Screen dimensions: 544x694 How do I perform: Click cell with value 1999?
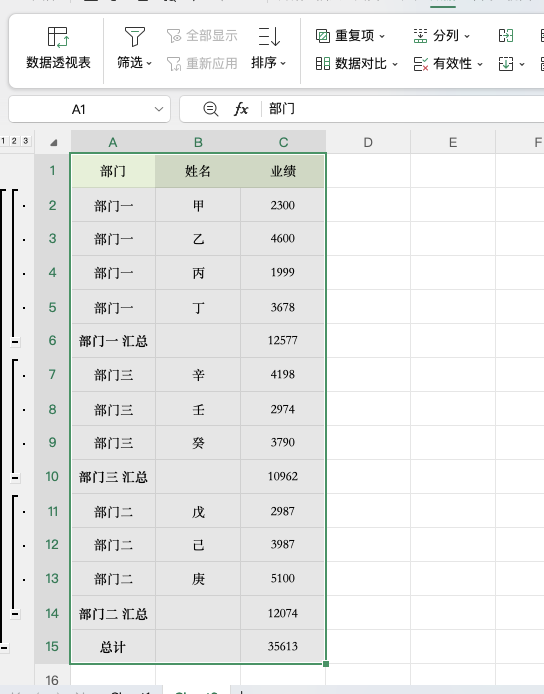(x=283, y=273)
